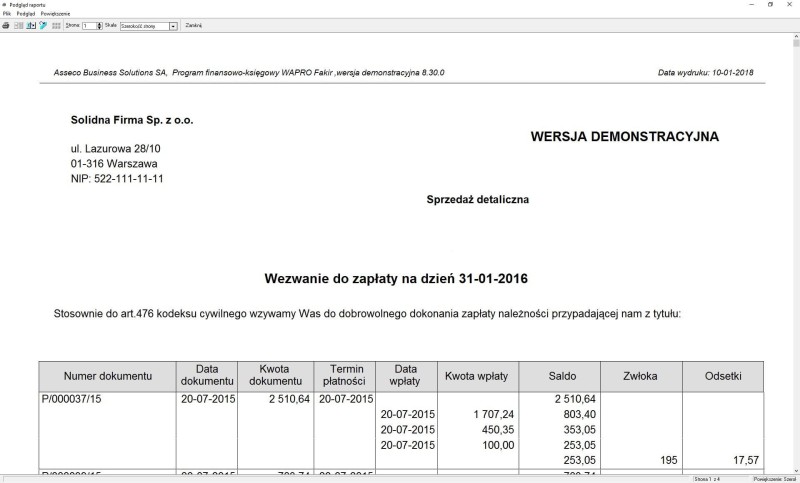800x483 pixels.
Task: Click the printer icon to print report
Action: pos(6,25)
